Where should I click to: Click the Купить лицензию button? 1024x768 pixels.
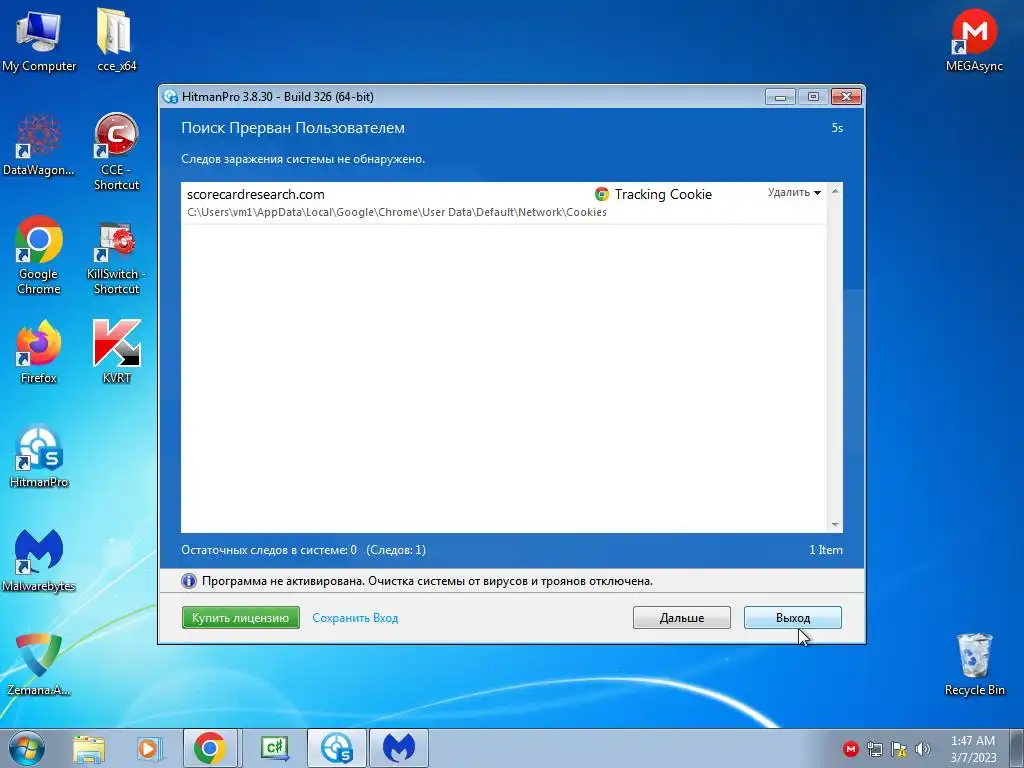coord(240,618)
